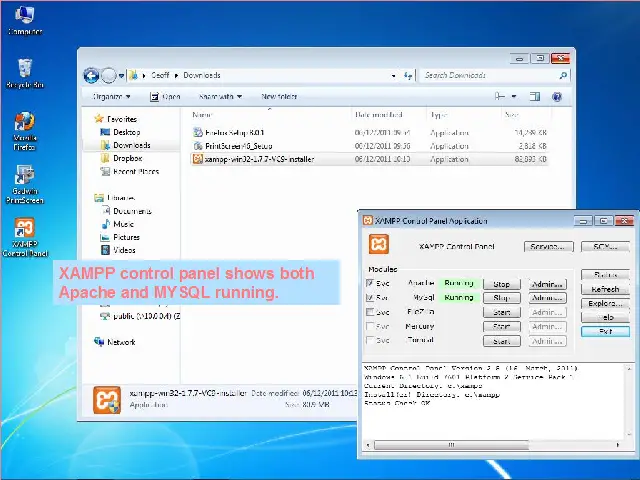Open the view options dropdown arrow
Viewport: 640px width, 480px height.
coord(514,96)
